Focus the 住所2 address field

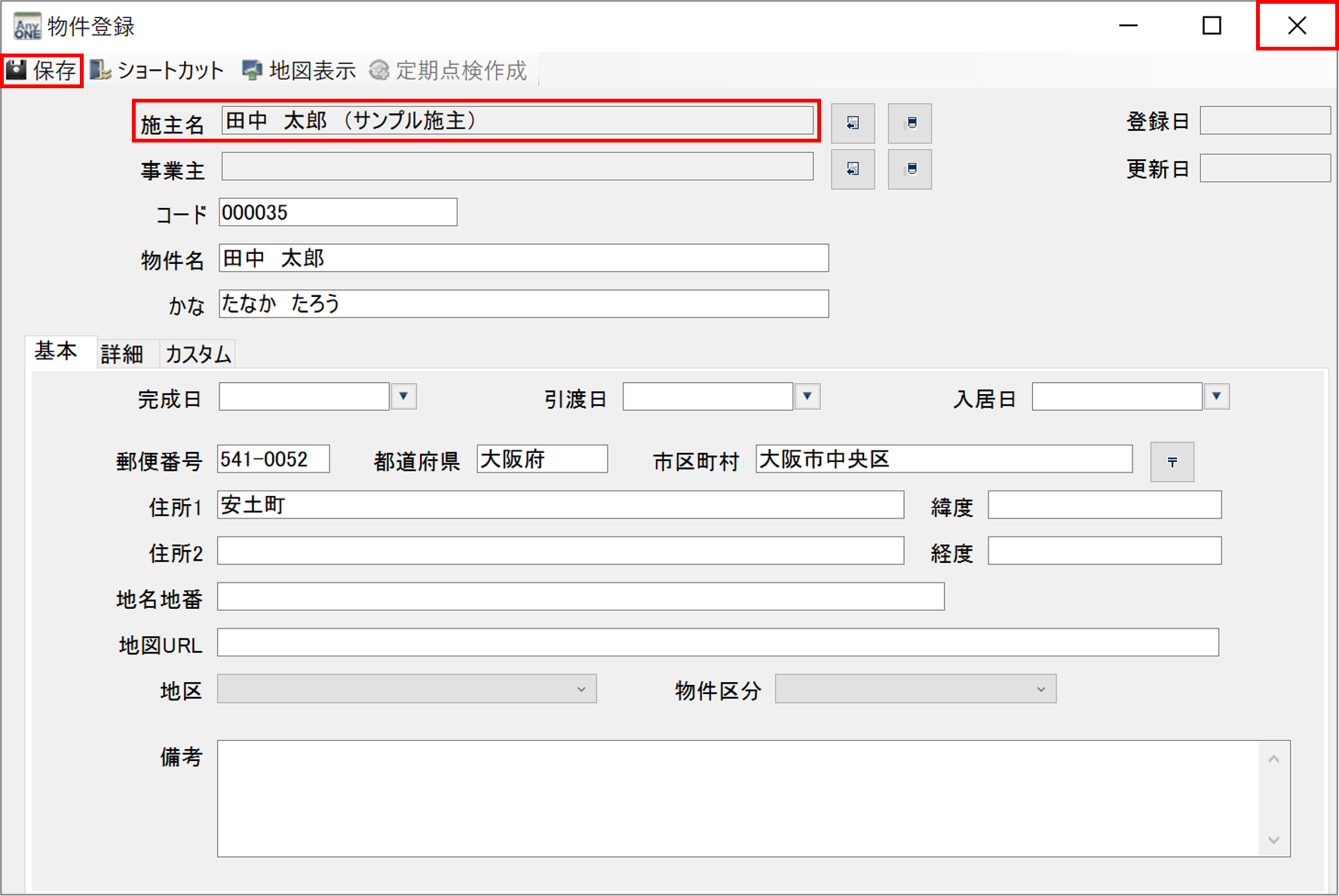560,551
